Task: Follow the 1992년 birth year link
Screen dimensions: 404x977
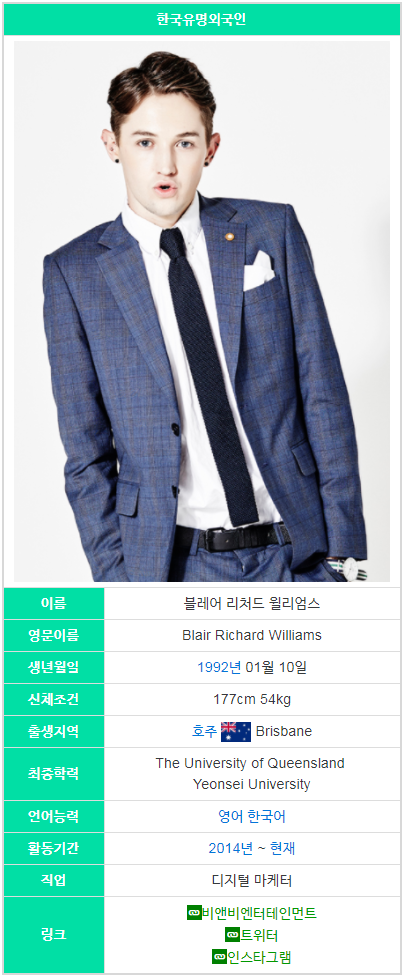Action: tap(219, 668)
